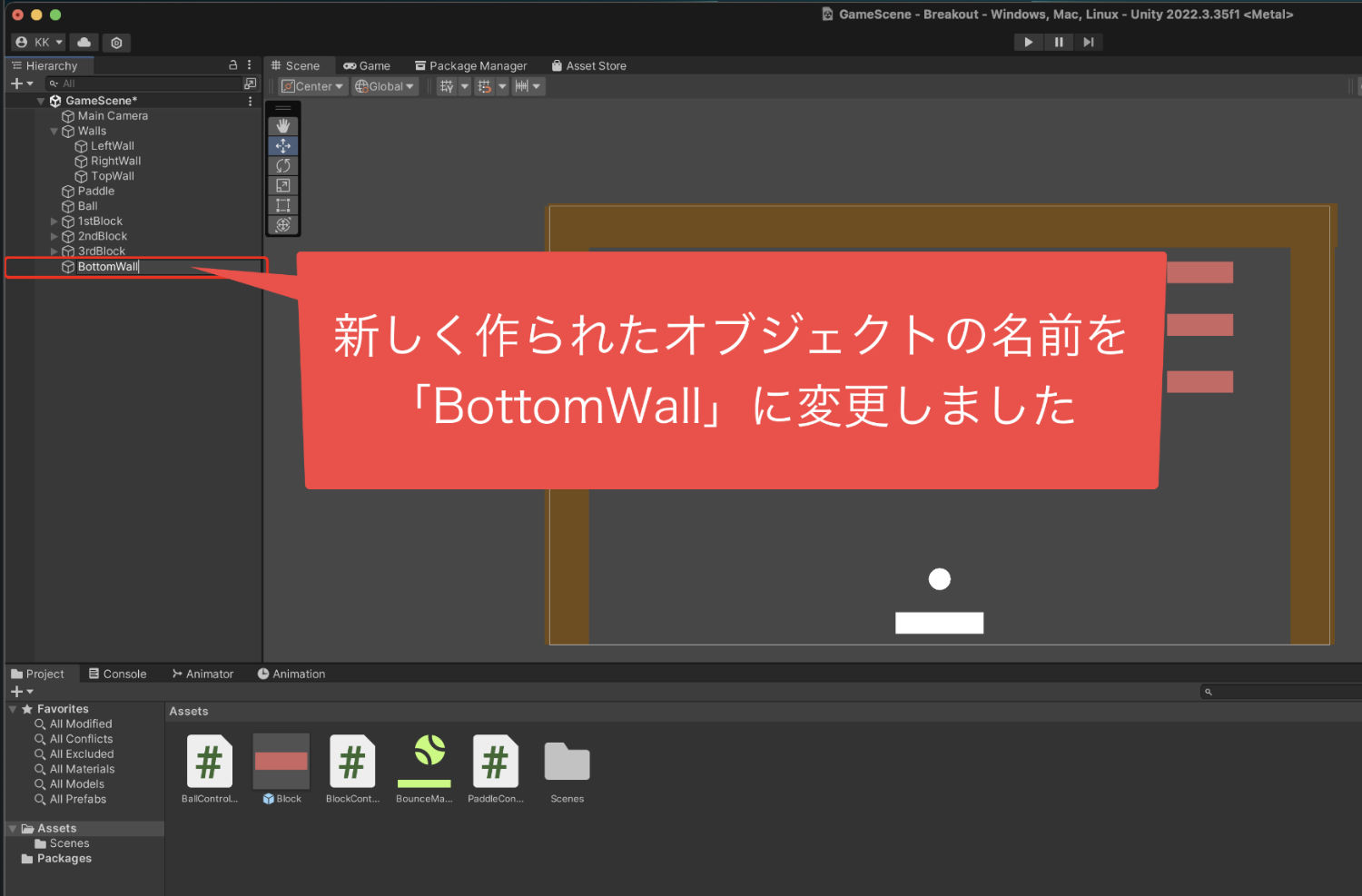This screenshot has height=896, width=1362.
Task: Select the BallController script asset
Action: (210, 769)
